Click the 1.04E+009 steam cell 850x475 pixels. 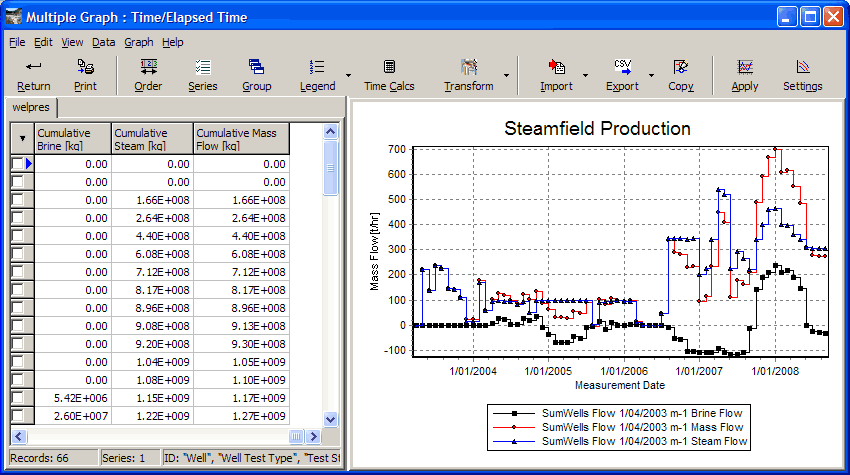tap(152, 362)
